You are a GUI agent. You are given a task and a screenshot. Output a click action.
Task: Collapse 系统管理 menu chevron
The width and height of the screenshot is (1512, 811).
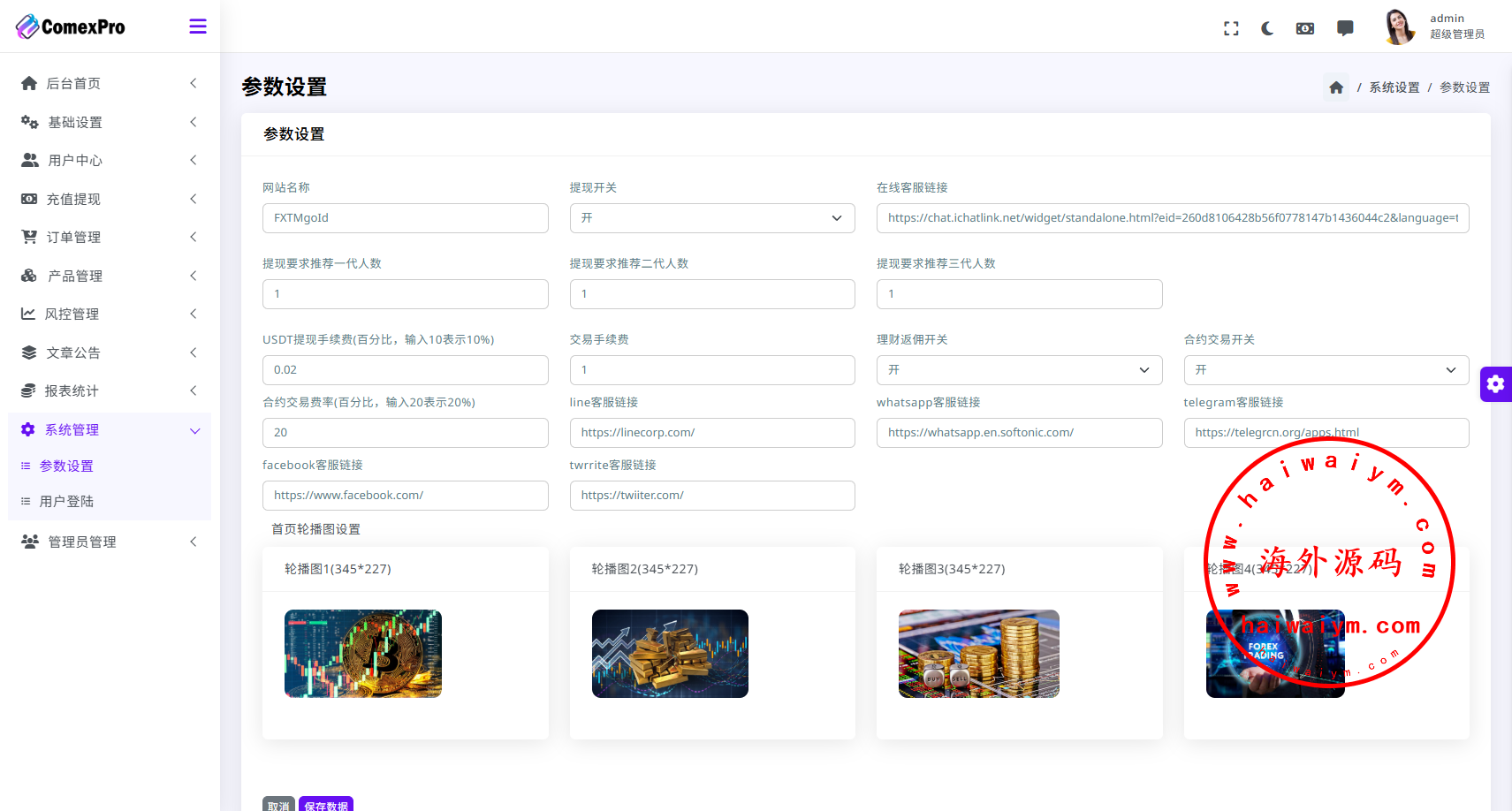coord(195,430)
